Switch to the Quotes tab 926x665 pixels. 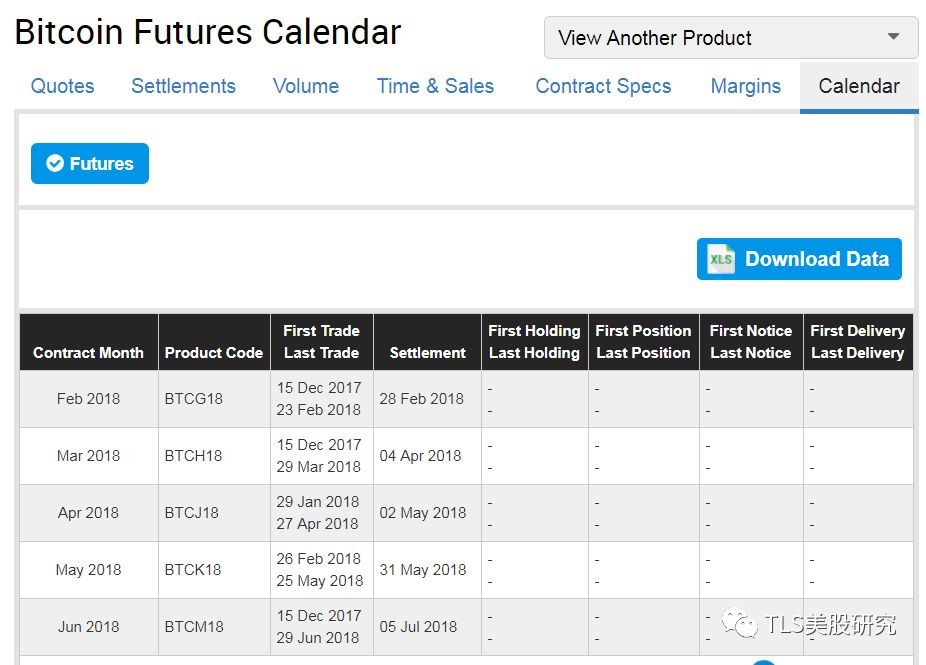tap(62, 86)
